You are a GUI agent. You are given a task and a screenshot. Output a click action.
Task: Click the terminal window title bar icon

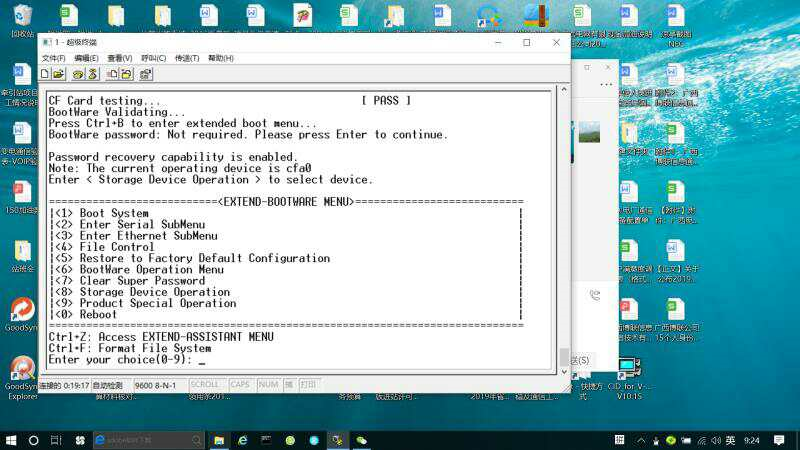pos(47,42)
